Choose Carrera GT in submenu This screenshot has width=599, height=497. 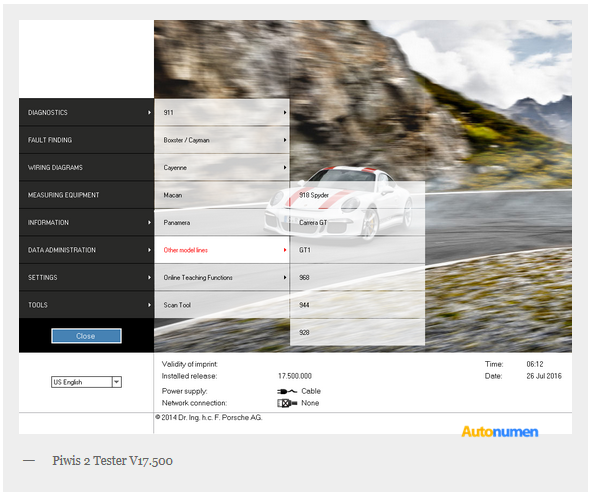coord(358,222)
